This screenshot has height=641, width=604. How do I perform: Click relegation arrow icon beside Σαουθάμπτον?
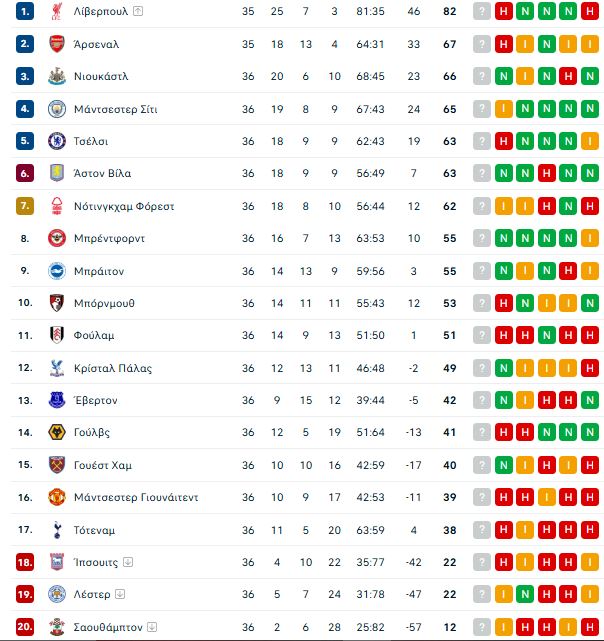click(x=152, y=626)
